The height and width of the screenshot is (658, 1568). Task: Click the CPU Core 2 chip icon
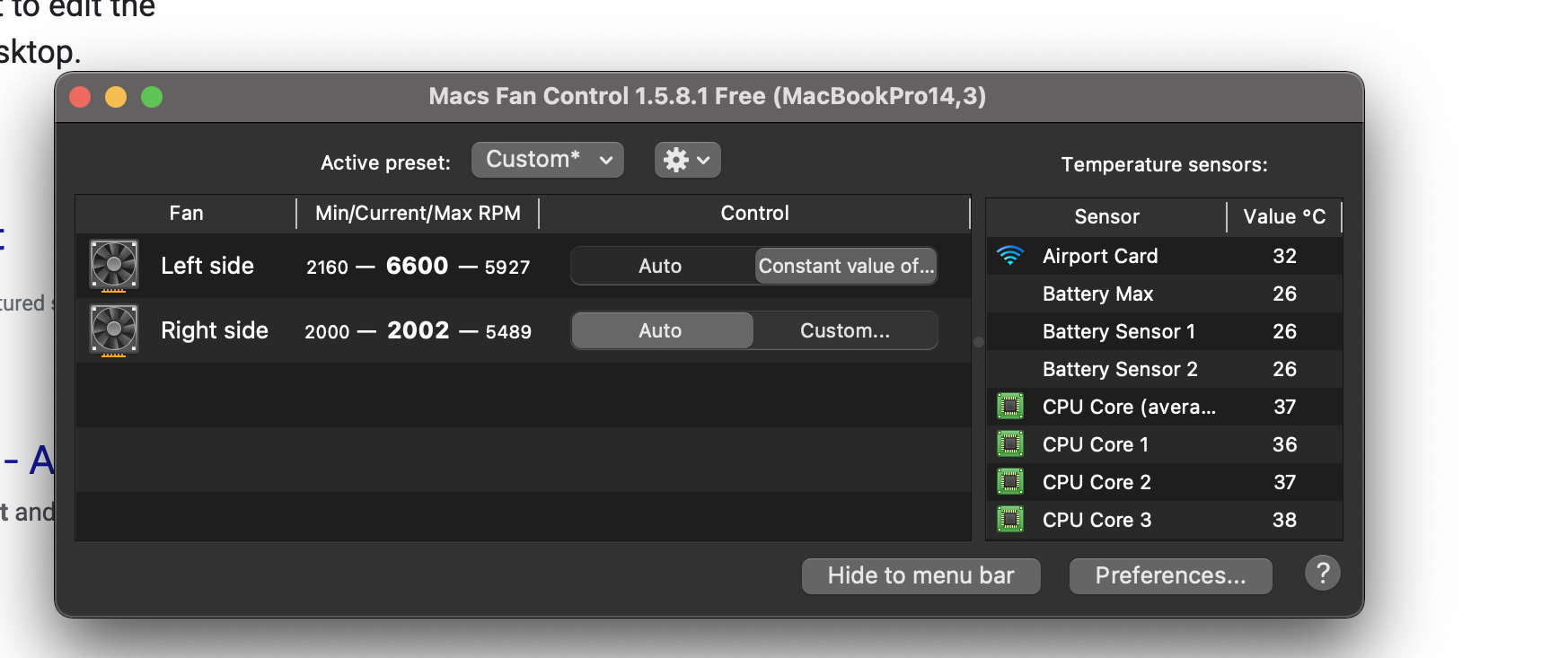tap(1010, 482)
